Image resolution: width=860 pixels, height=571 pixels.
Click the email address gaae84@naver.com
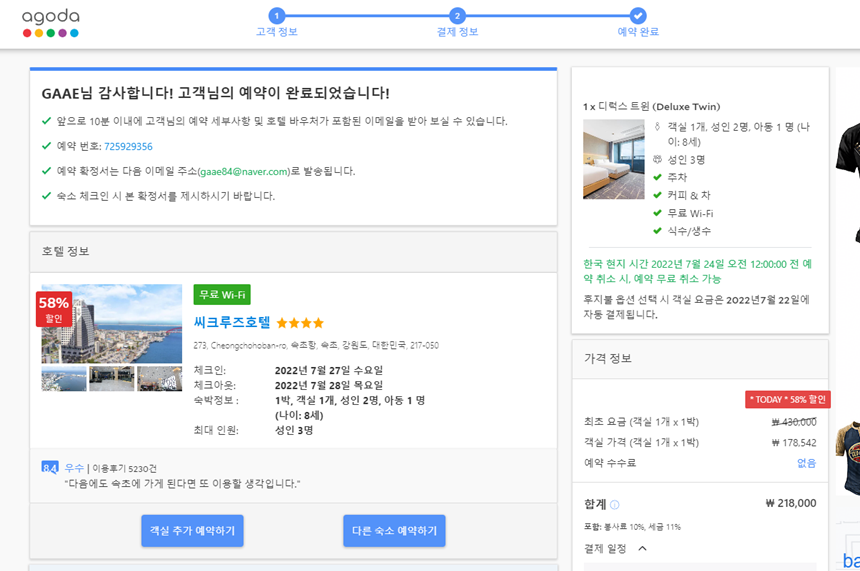tap(244, 172)
